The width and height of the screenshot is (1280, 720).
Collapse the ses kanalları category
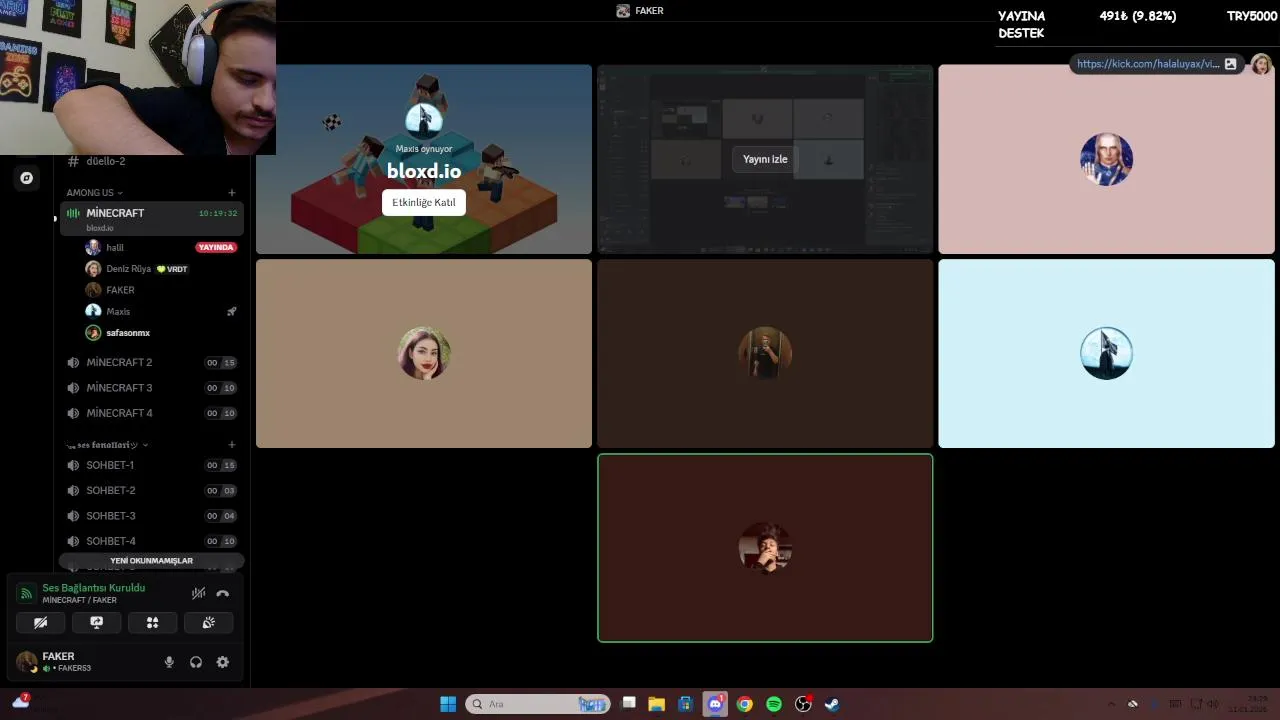(x=107, y=444)
